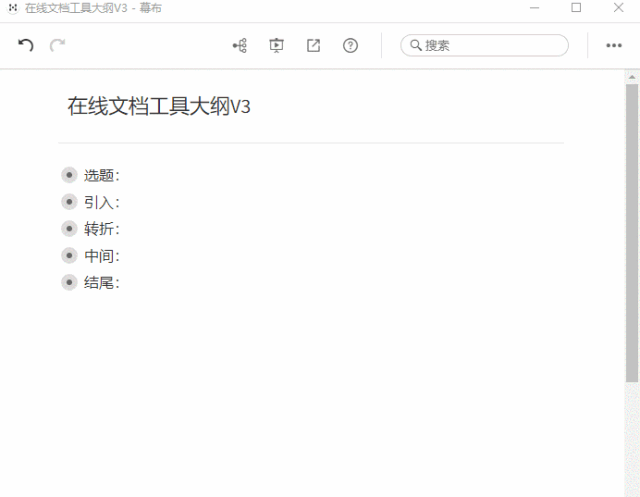Minimize the 幕布 window
Viewport: 640px width, 497px height.
534,8
